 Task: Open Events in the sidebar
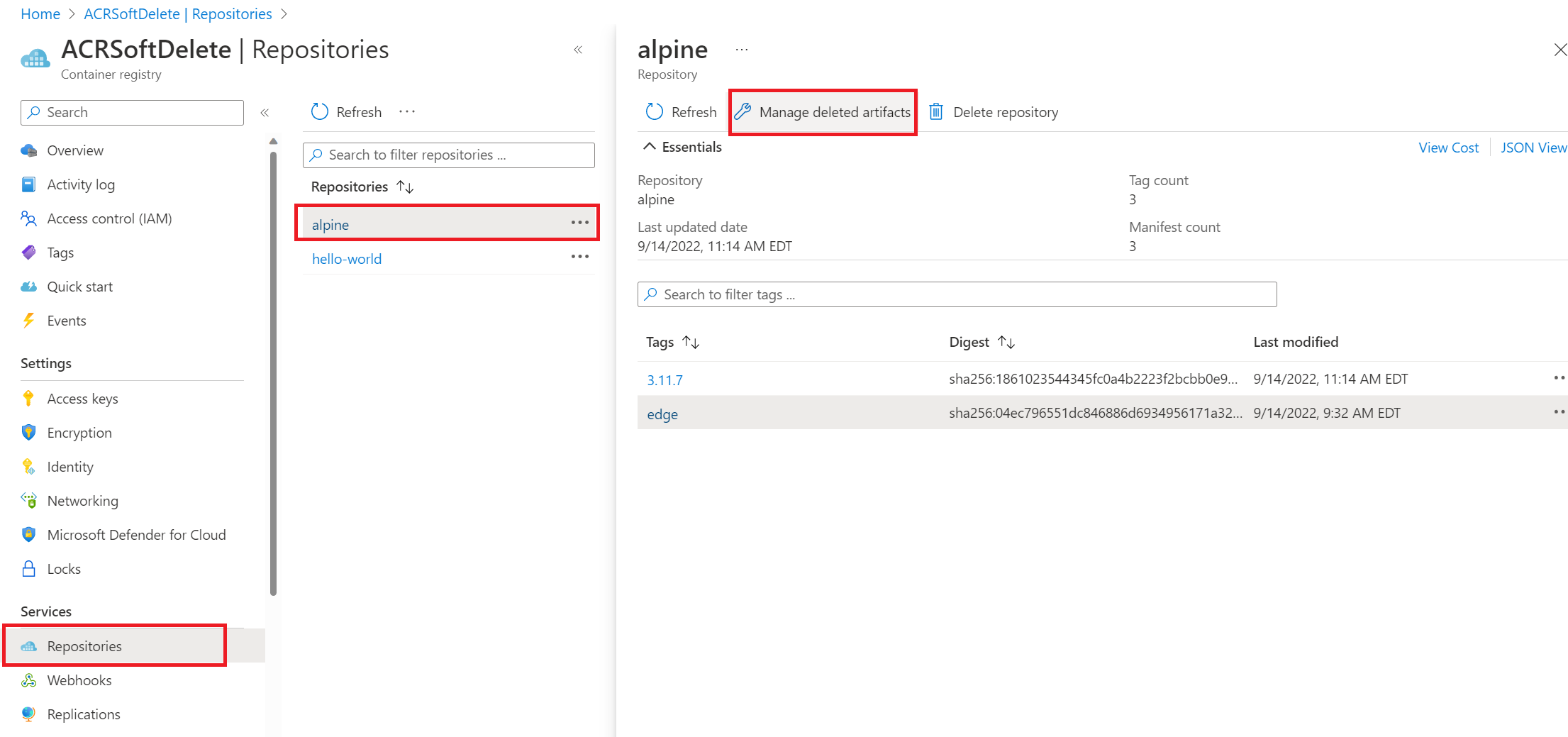tap(67, 321)
